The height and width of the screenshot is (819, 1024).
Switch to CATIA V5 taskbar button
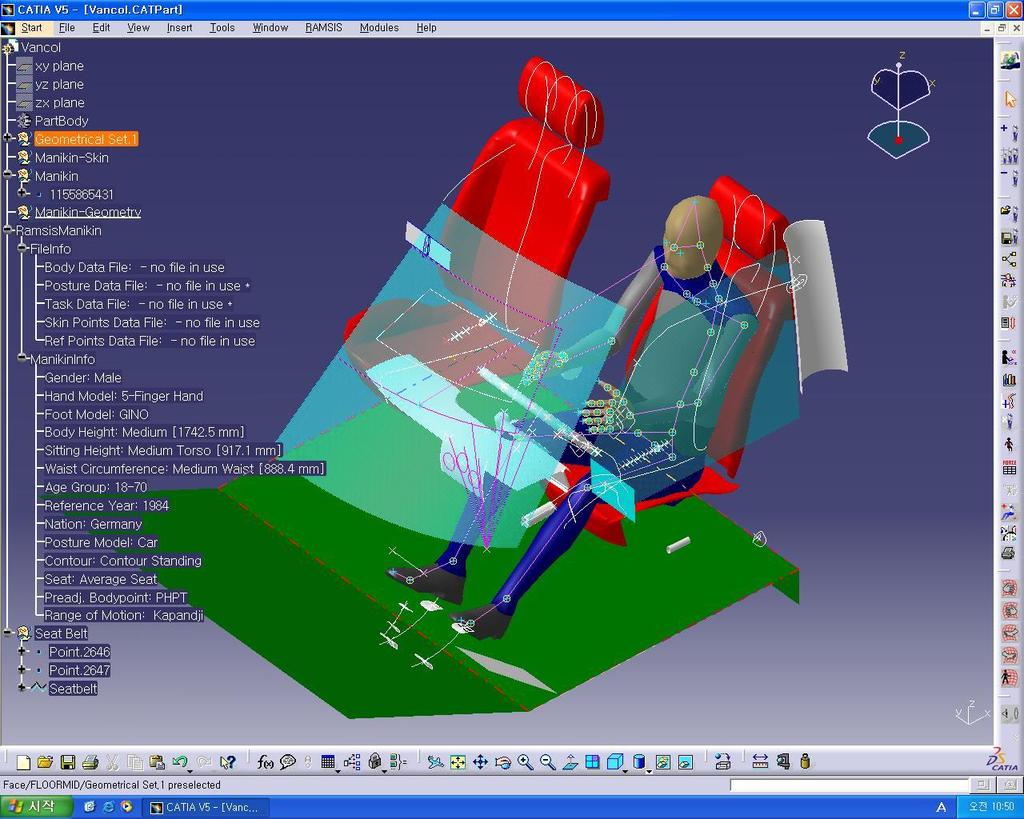[x=204, y=807]
